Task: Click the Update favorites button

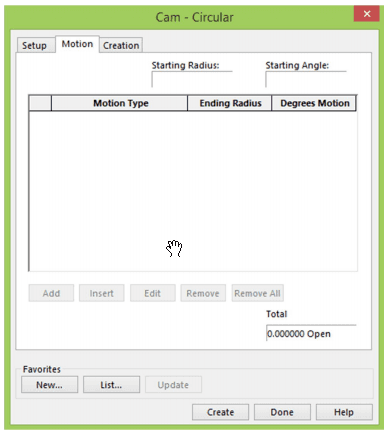Action: tap(173, 385)
